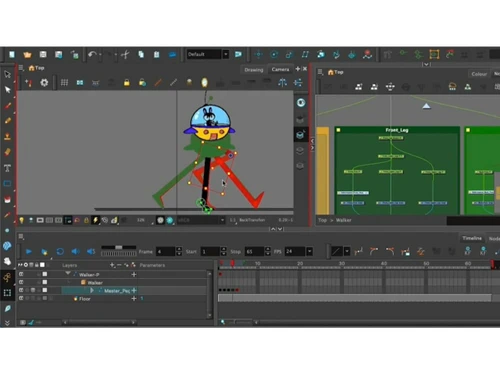Click the Cut scissors icon

pos(125,55)
